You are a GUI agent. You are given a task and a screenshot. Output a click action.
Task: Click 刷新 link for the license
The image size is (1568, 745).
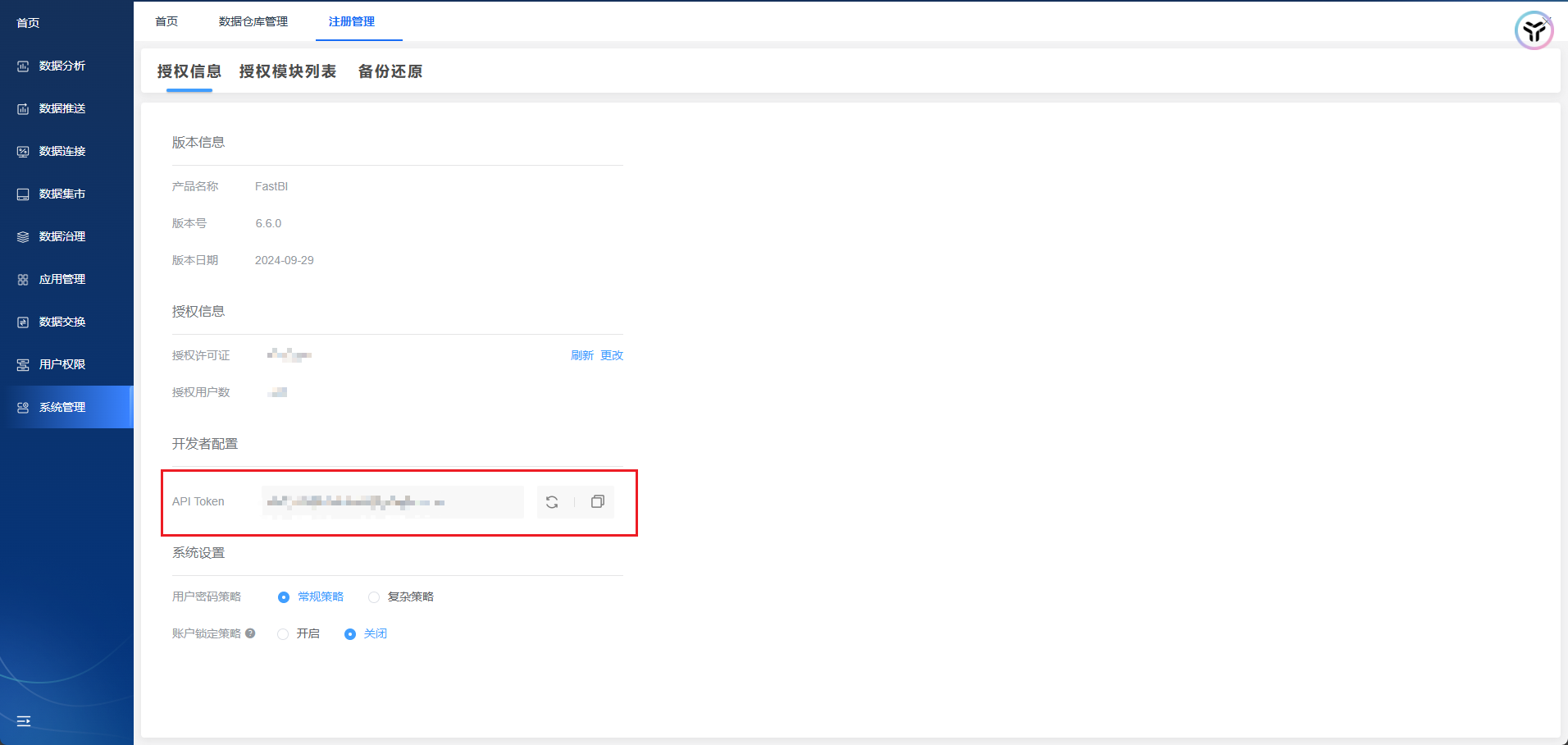tap(582, 355)
